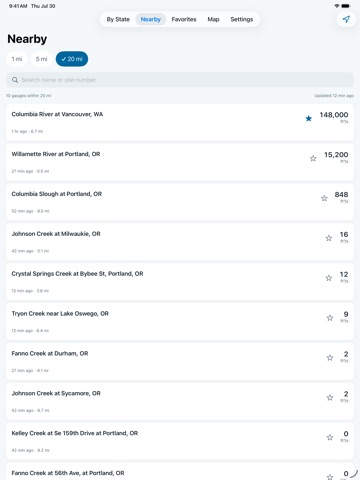Favorite Kelley Creek at Se 159th star
This screenshot has height=480, width=360.
pos(330,437)
